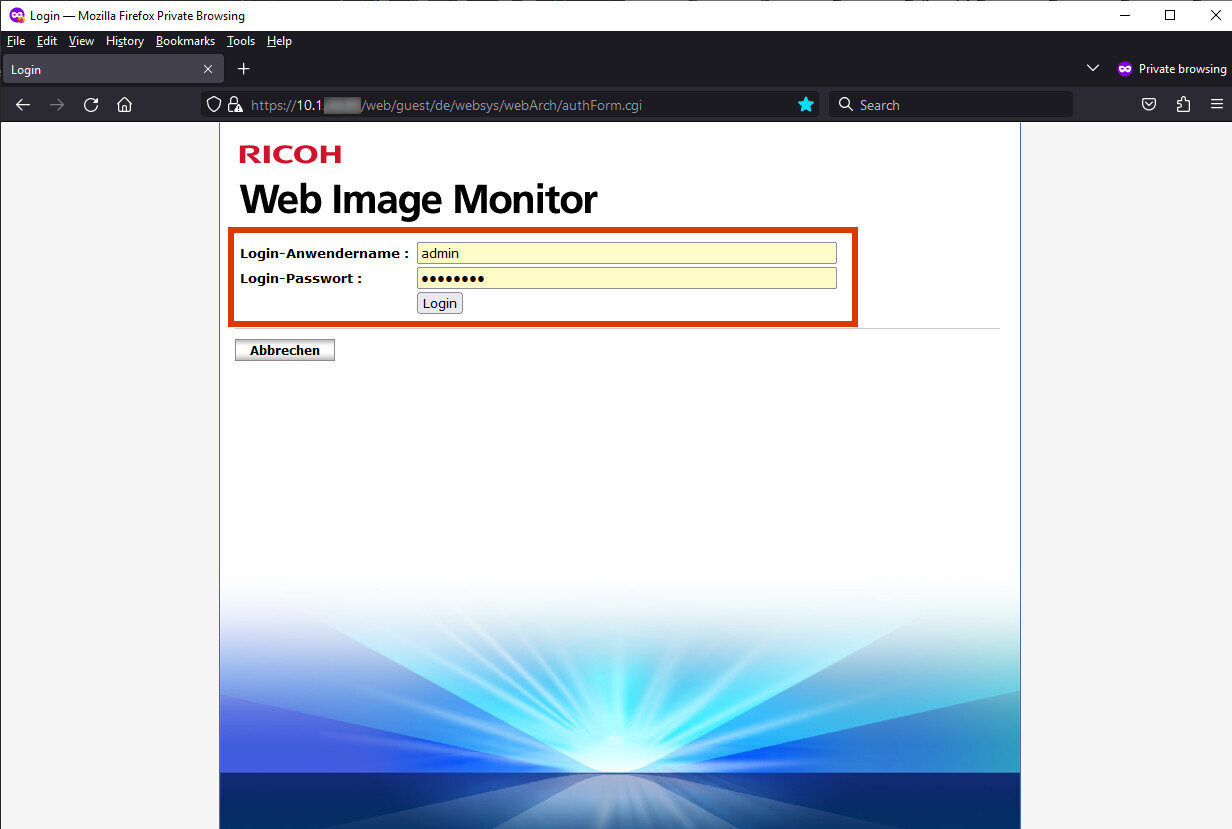Click the Forward navigation arrow
The height and width of the screenshot is (829, 1232).
pyautogui.click(x=57, y=105)
